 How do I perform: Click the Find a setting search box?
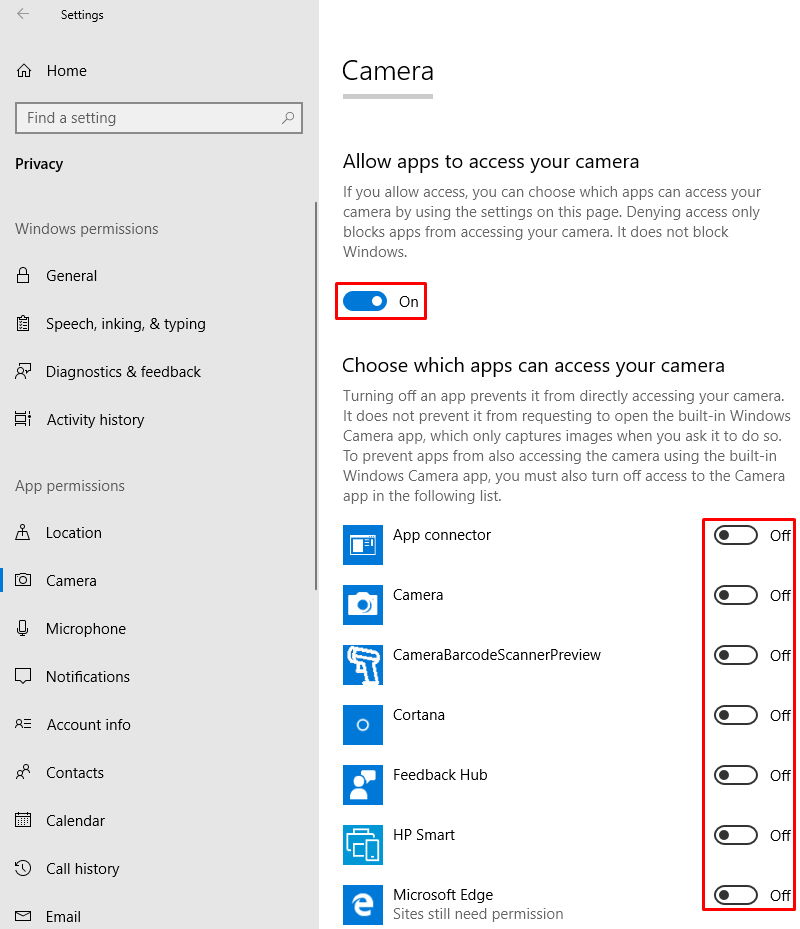click(x=158, y=118)
